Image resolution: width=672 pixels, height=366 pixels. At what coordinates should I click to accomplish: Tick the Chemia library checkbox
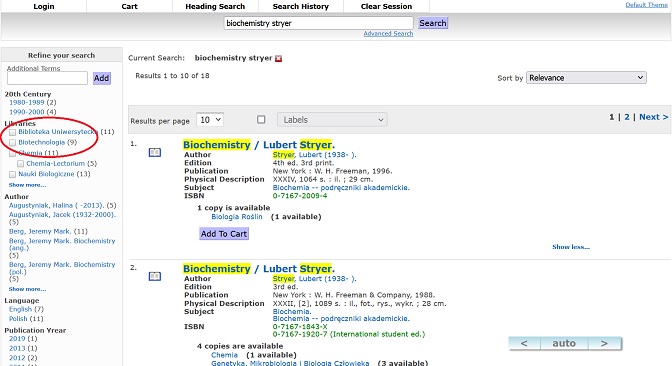[12, 153]
